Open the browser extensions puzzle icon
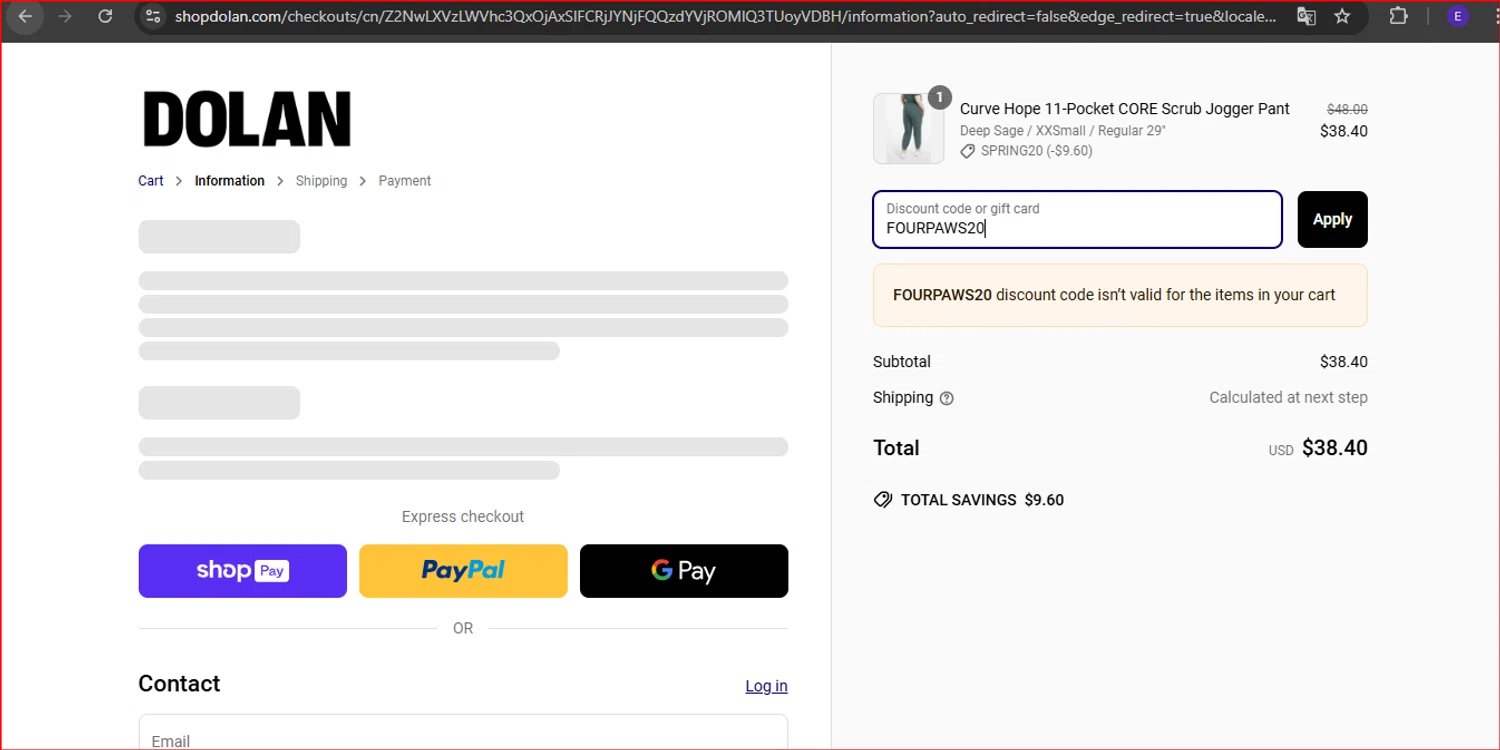Viewport: 1500px width, 750px height. (x=1398, y=16)
